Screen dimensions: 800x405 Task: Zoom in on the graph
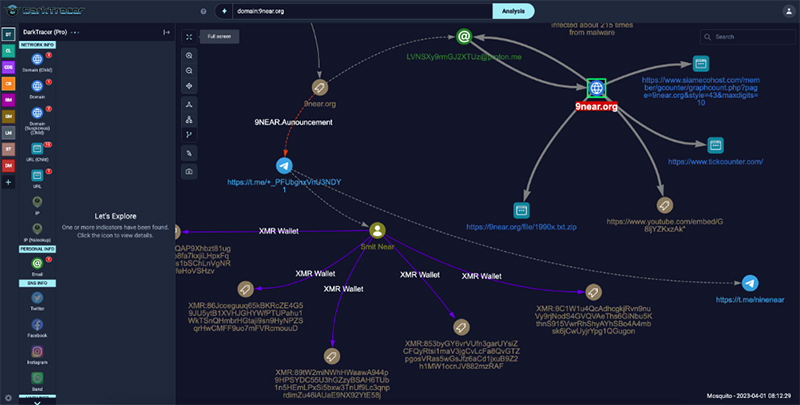click(188, 56)
